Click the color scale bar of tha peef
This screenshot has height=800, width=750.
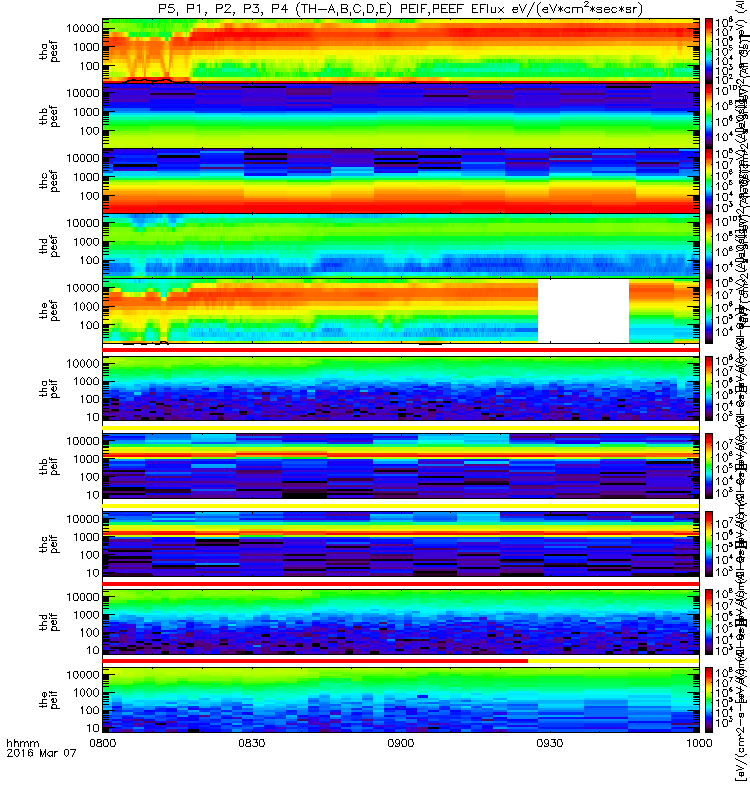[x=709, y=51]
